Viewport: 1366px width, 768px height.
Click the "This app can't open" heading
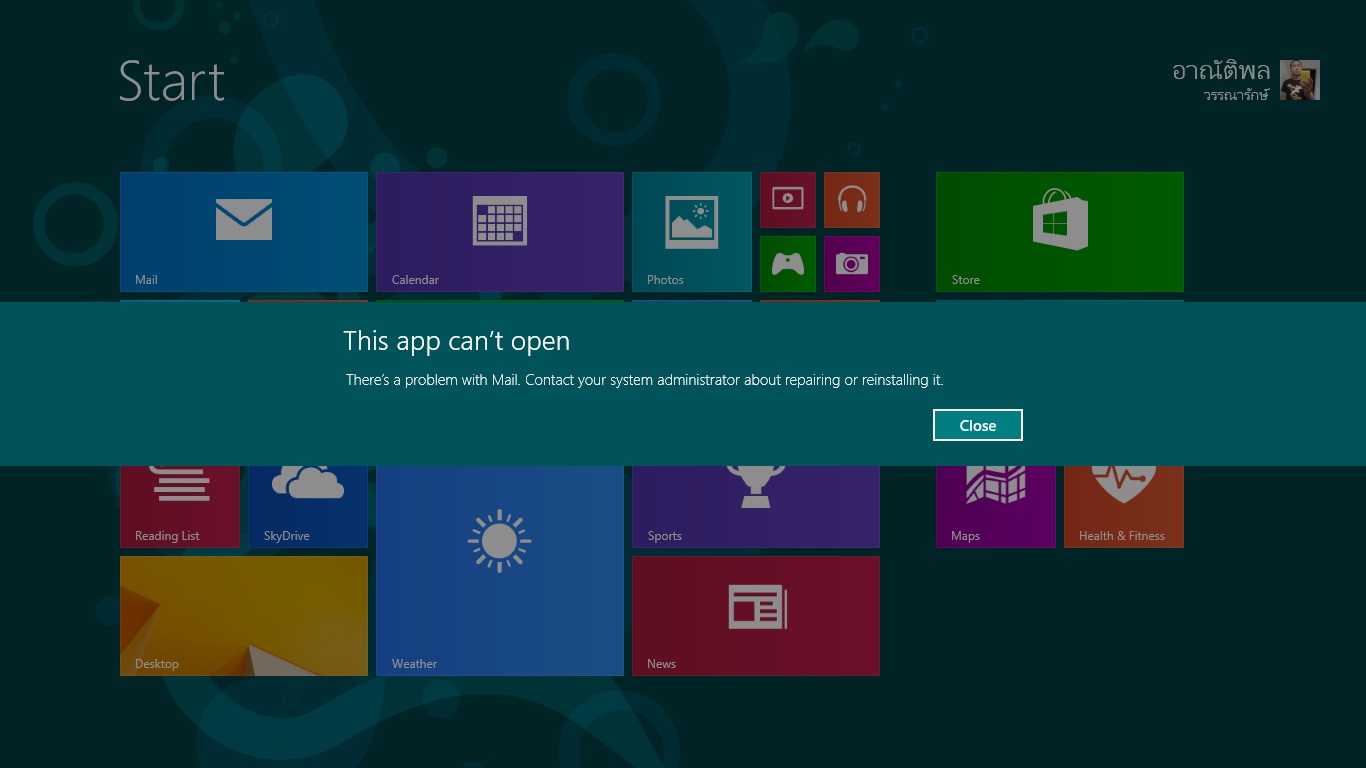click(x=456, y=341)
